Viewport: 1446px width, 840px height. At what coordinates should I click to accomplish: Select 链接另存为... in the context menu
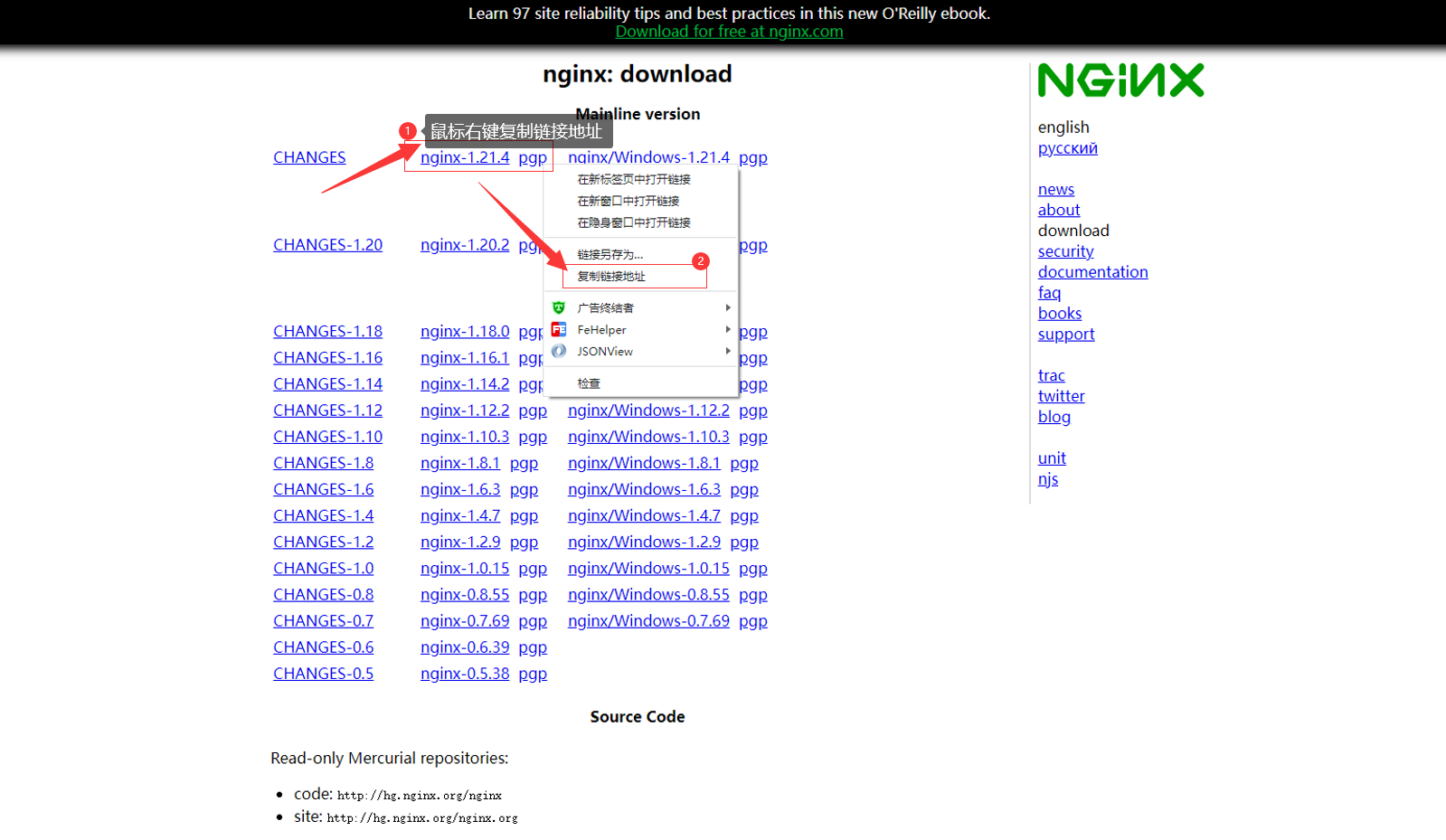click(610, 255)
